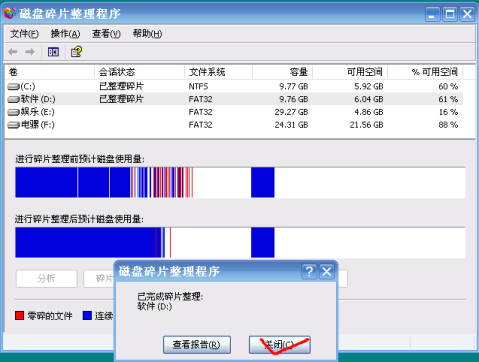Open the 查看(V) menu

click(x=106, y=34)
